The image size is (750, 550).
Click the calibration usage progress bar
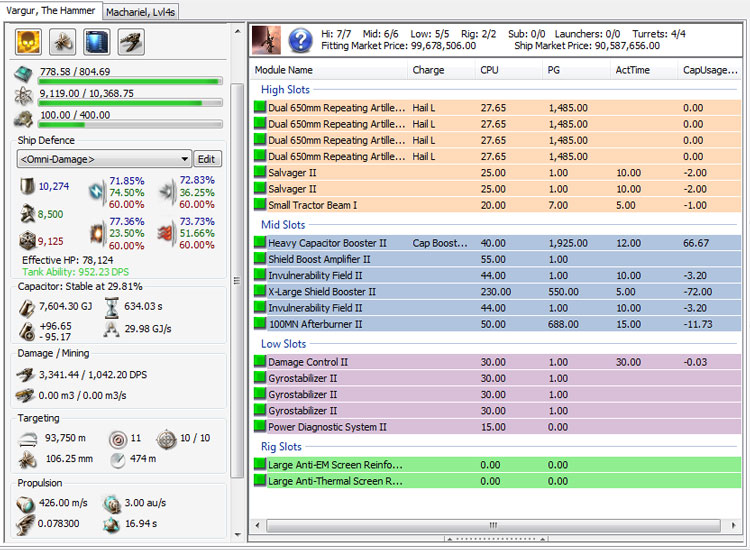[130, 125]
